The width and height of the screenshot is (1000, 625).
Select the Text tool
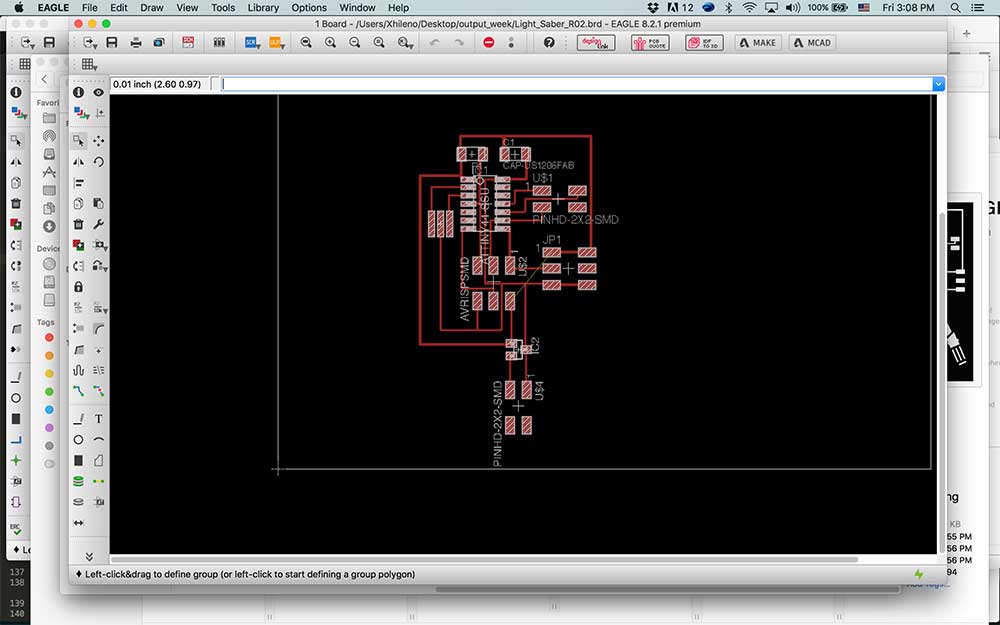tap(99, 419)
